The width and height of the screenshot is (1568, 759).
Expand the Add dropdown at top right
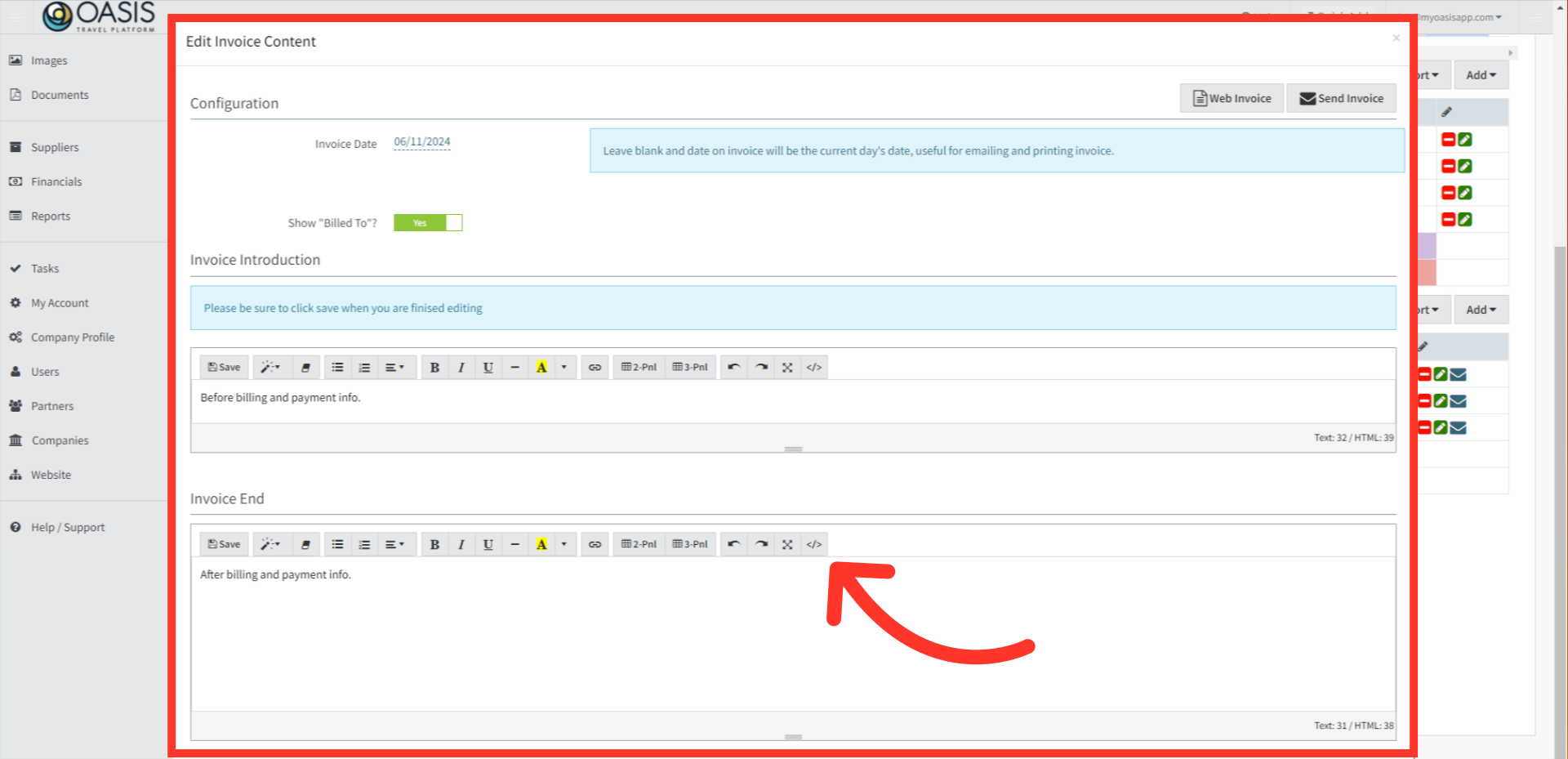coord(1481,74)
